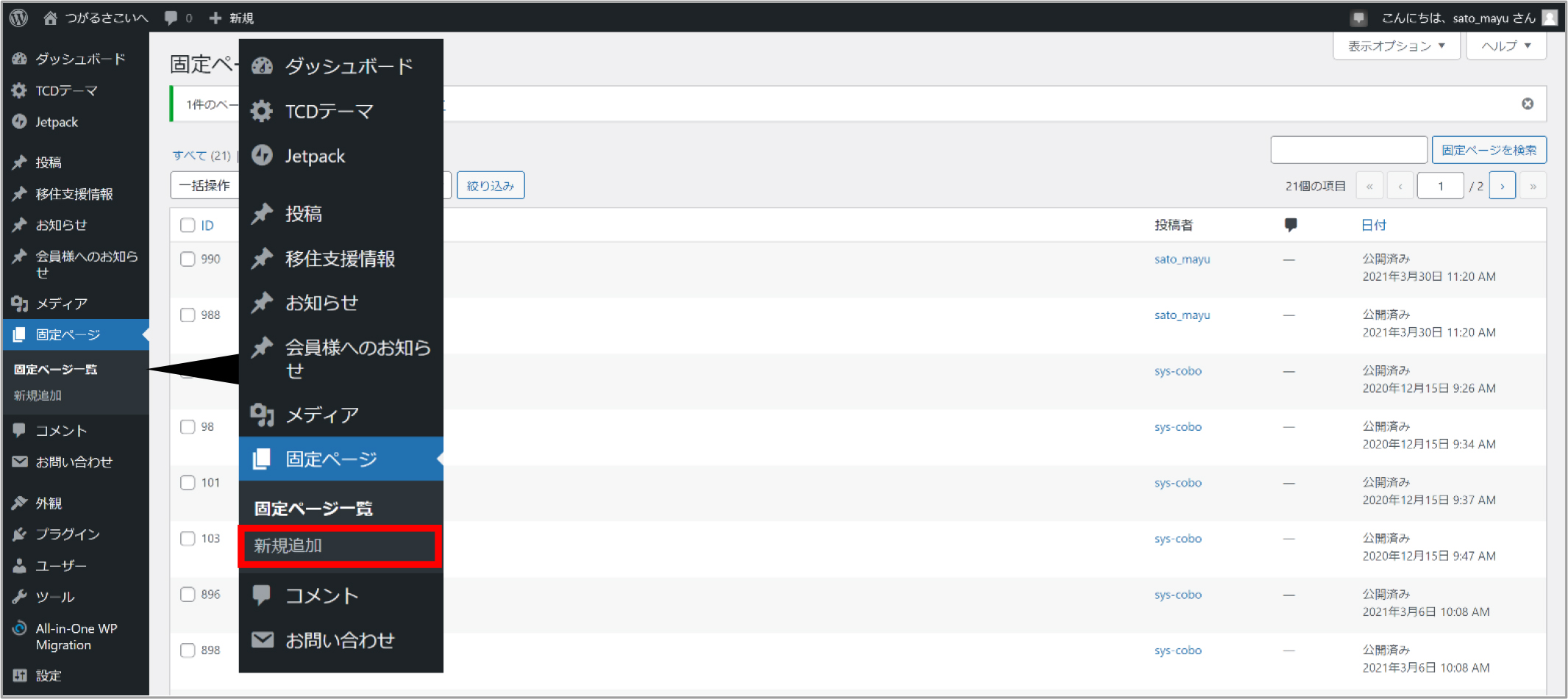Select 新規追加 in the enlarged menu

(x=340, y=545)
